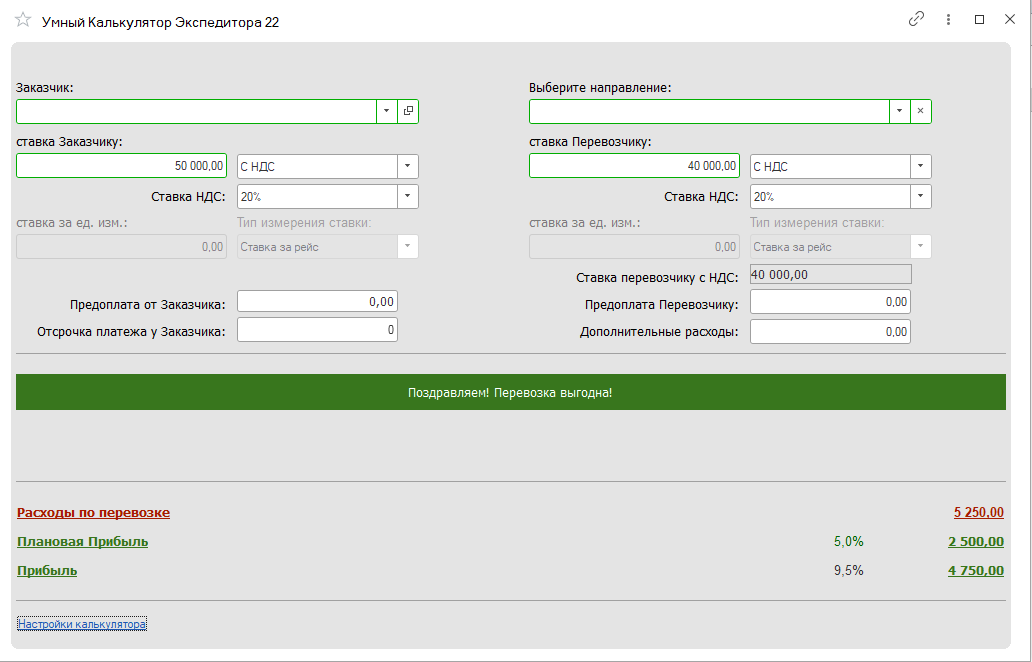Click read-only Ставка перевозчику с НДС value

click(831, 274)
